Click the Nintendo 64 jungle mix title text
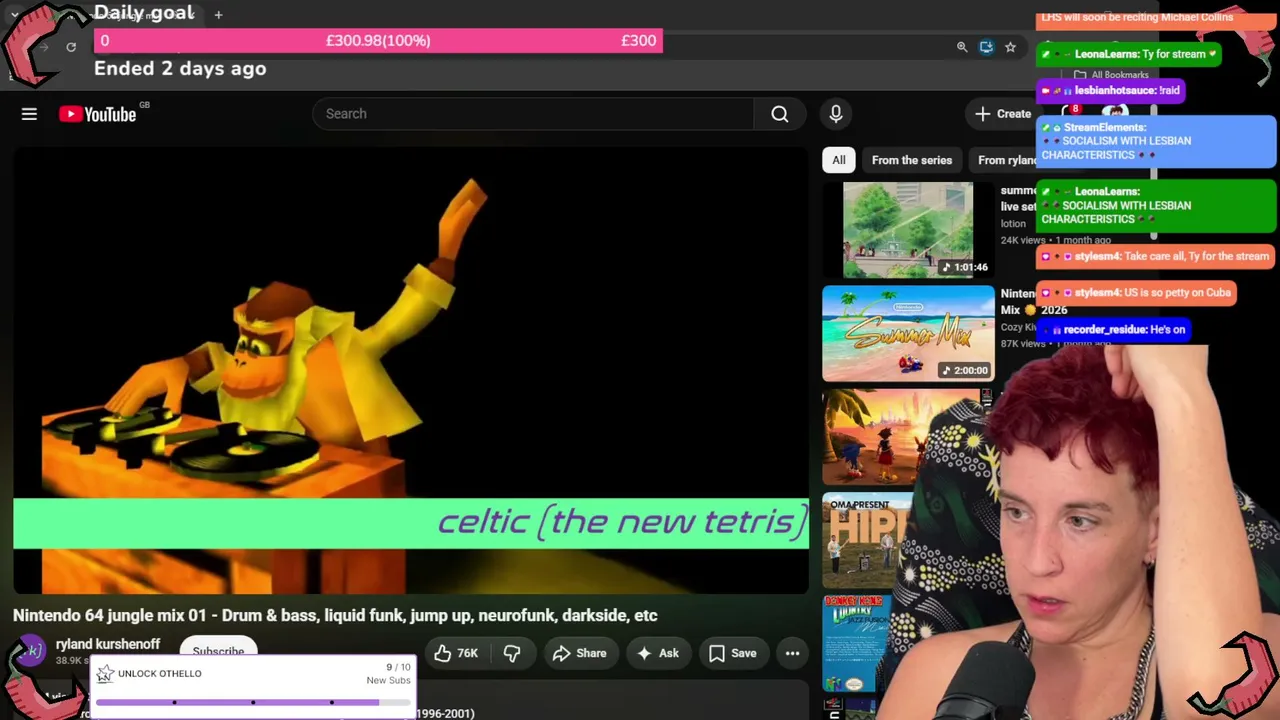The image size is (1280, 720). (335, 615)
